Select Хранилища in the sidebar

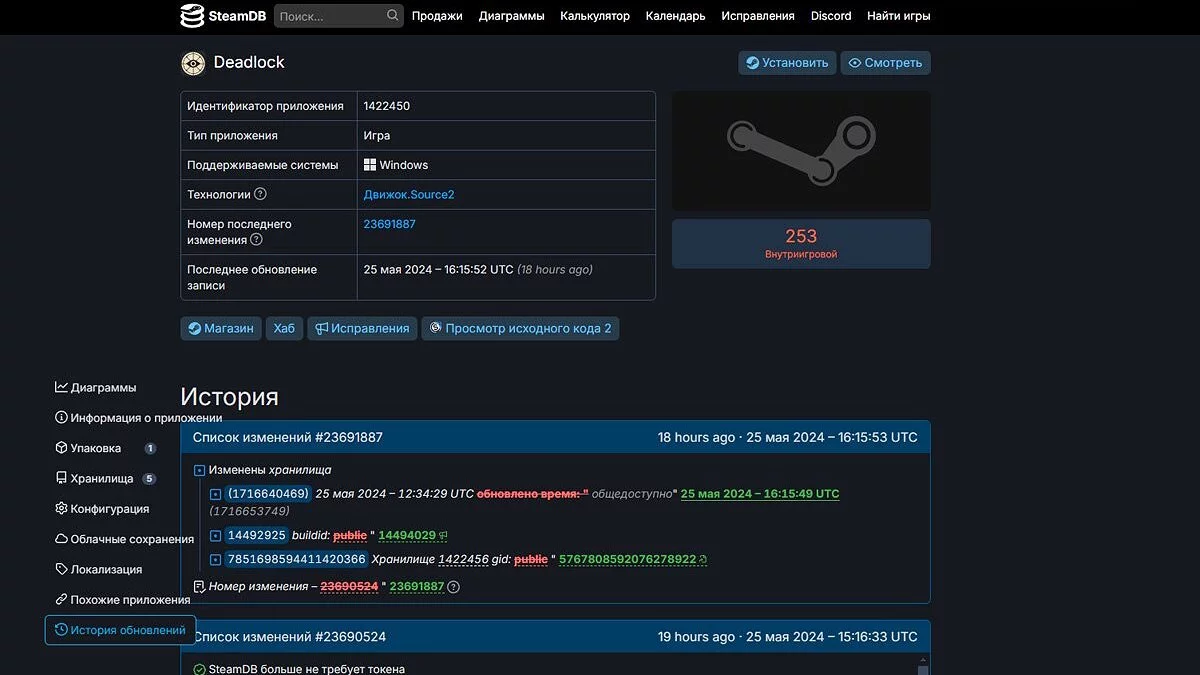(x=101, y=479)
